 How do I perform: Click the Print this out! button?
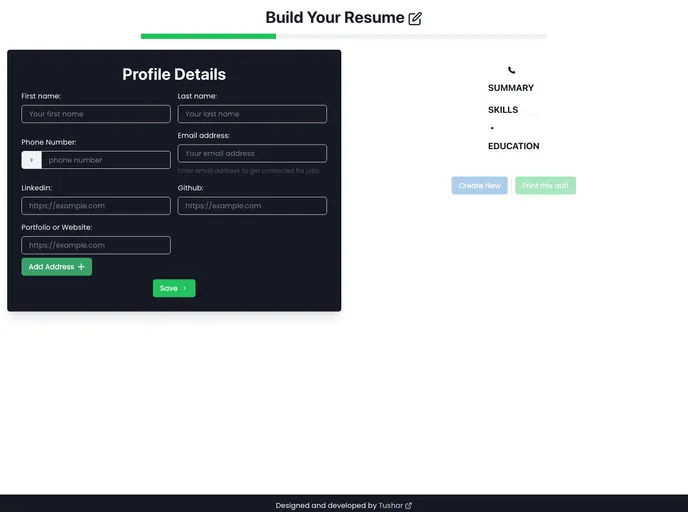(545, 186)
